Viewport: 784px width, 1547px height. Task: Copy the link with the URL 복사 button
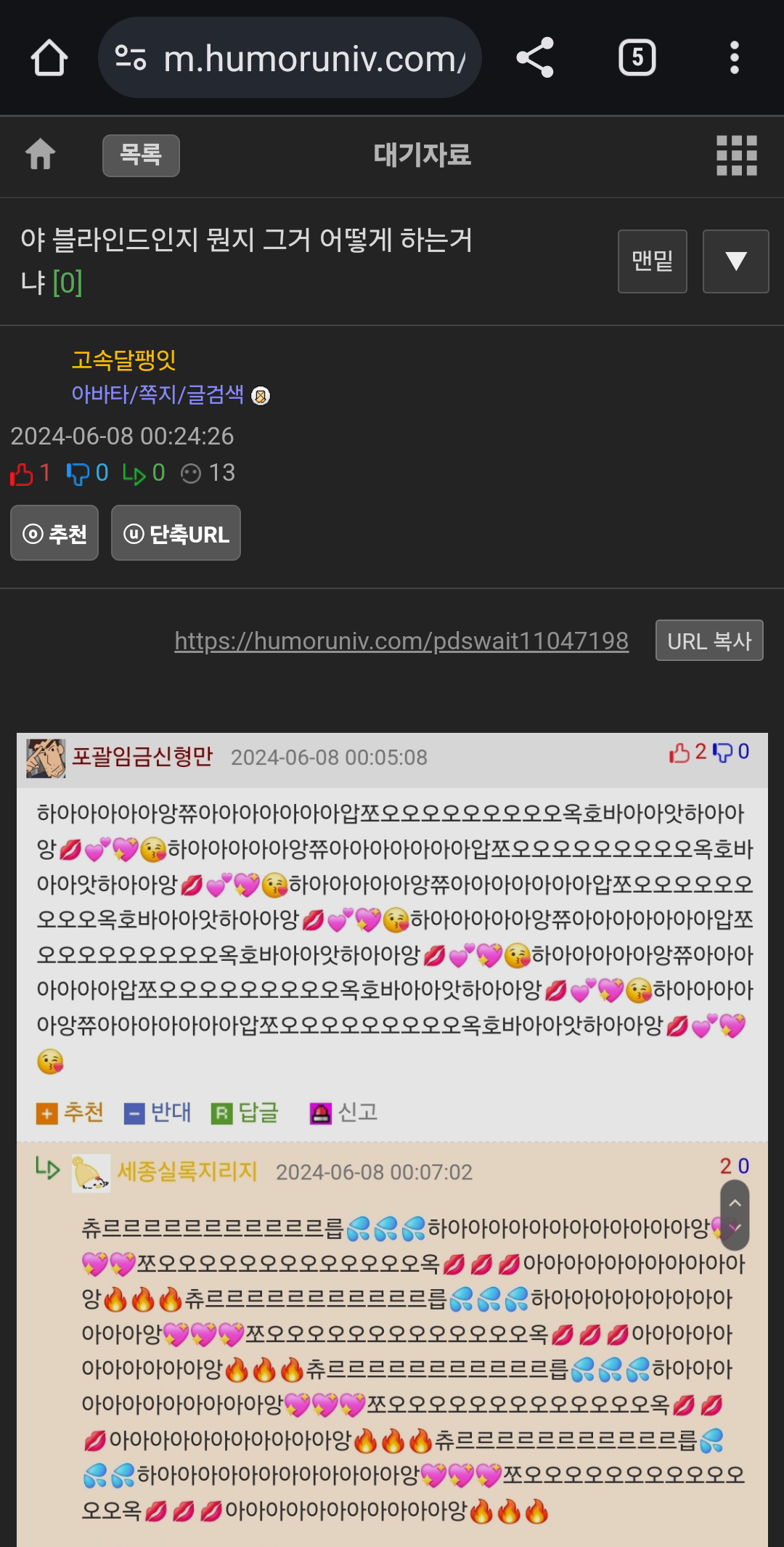709,641
